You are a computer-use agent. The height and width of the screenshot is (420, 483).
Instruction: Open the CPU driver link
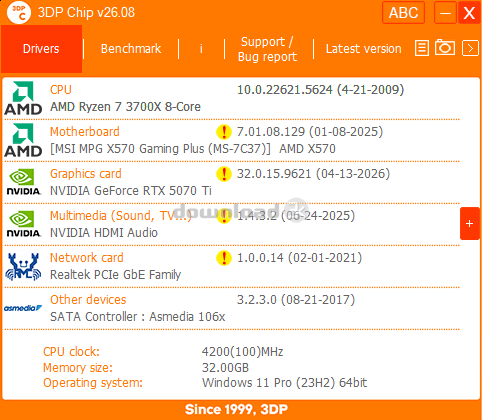pyautogui.click(x=61, y=90)
